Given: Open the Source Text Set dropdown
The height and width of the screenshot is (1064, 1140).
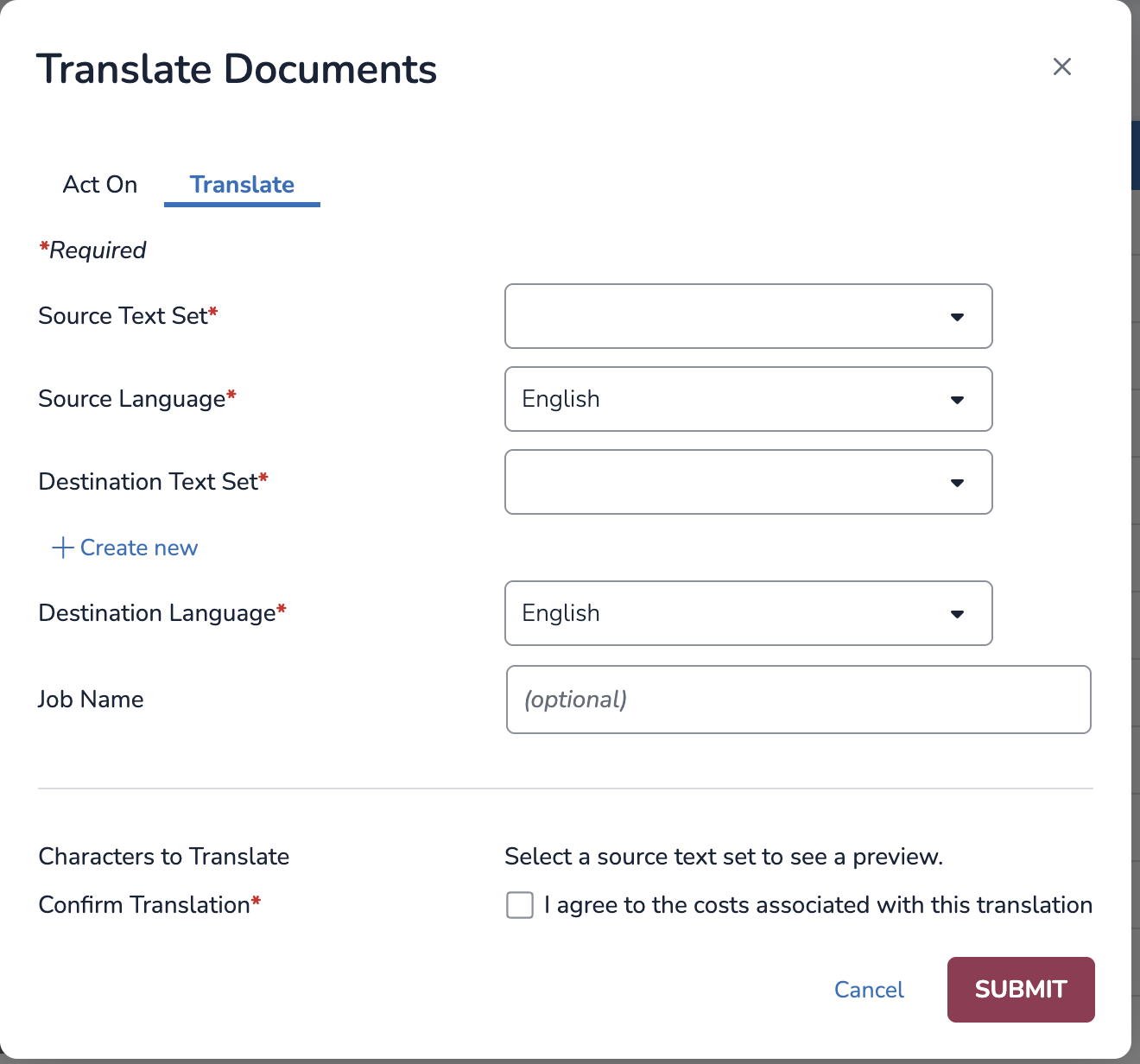Looking at the screenshot, I should click(749, 316).
